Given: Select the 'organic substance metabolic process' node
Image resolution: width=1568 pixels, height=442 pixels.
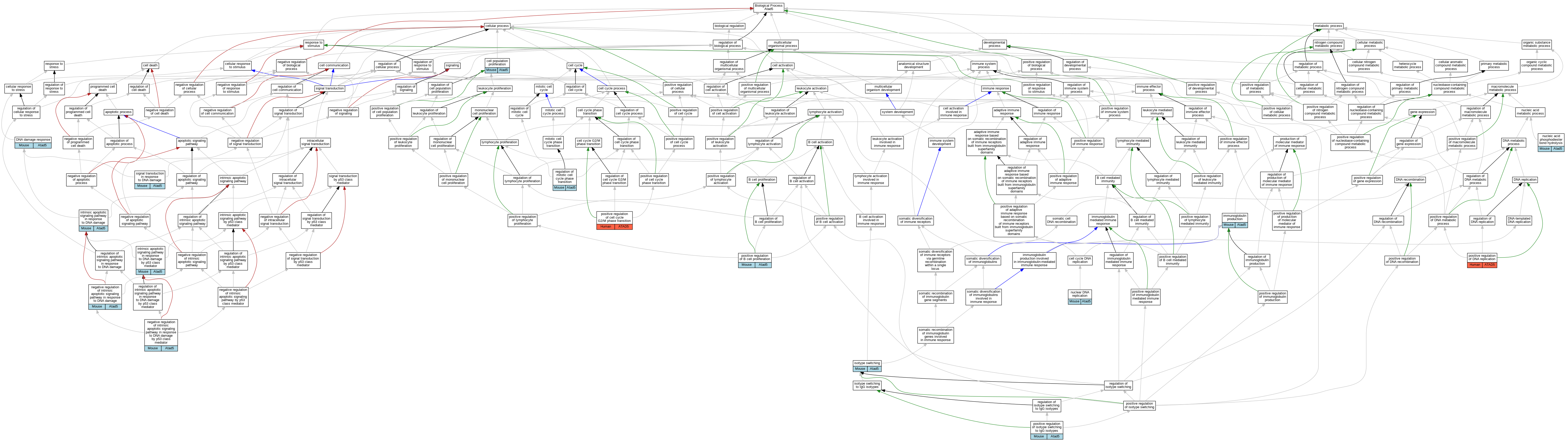Looking at the screenshot, I should (1536, 44).
